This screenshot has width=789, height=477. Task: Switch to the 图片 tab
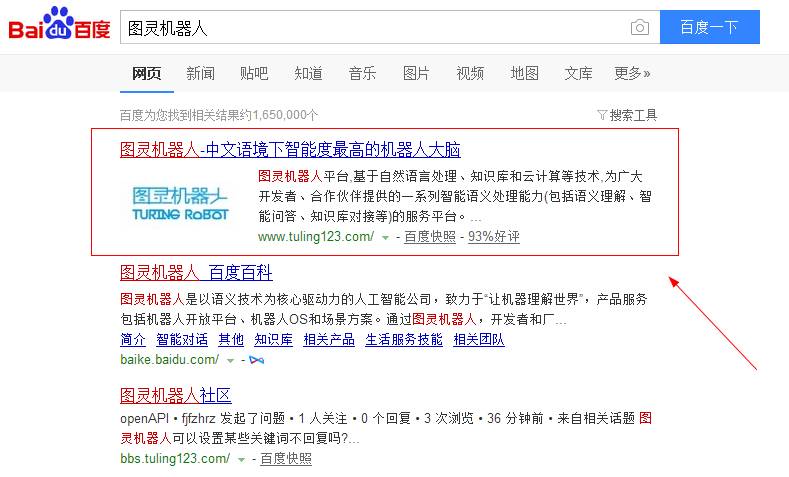[x=416, y=73]
